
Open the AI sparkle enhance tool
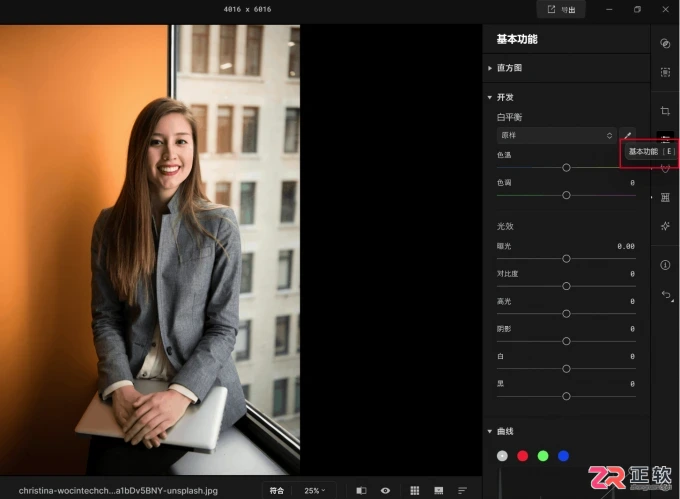coord(665,226)
